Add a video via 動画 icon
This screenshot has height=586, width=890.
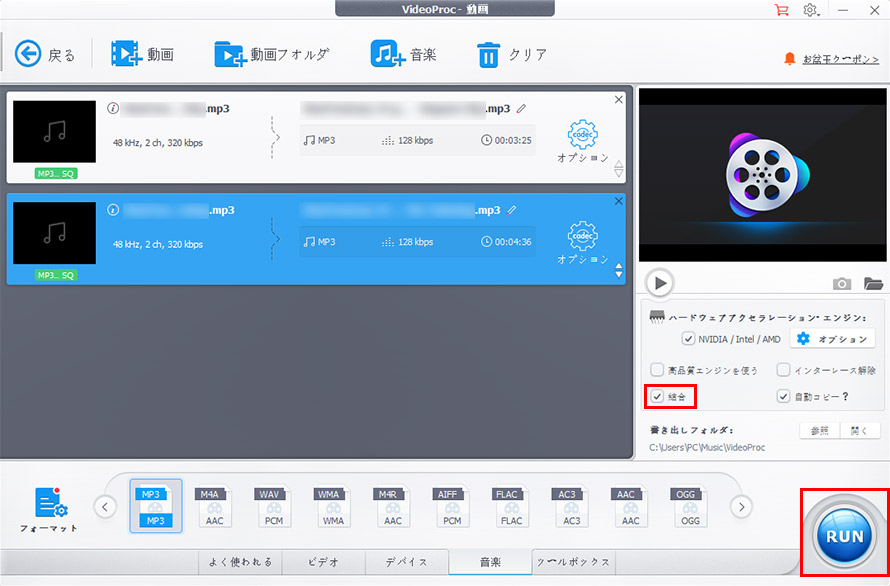tap(142, 55)
